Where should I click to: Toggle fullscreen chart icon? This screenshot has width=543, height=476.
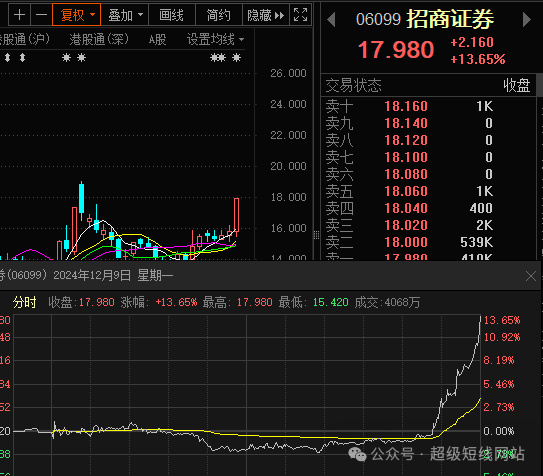[x=300, y=15]
